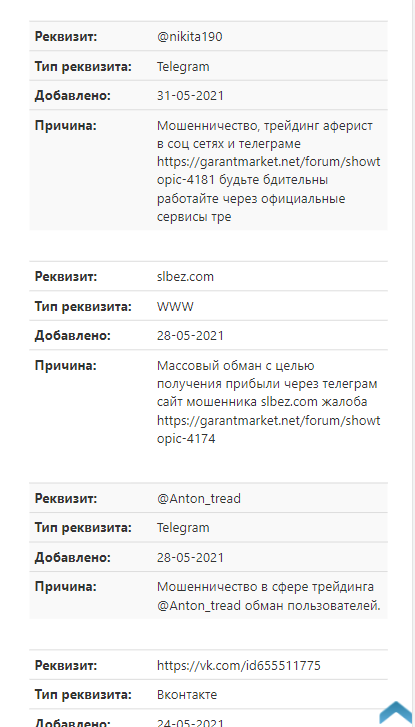Open the vk.com/id655511775 link
The image size is (415, 727).
[x=239, y=666]
